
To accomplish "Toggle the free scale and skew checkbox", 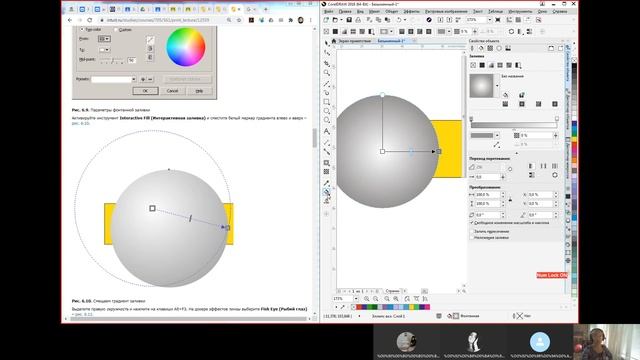I will coord(472,223).
